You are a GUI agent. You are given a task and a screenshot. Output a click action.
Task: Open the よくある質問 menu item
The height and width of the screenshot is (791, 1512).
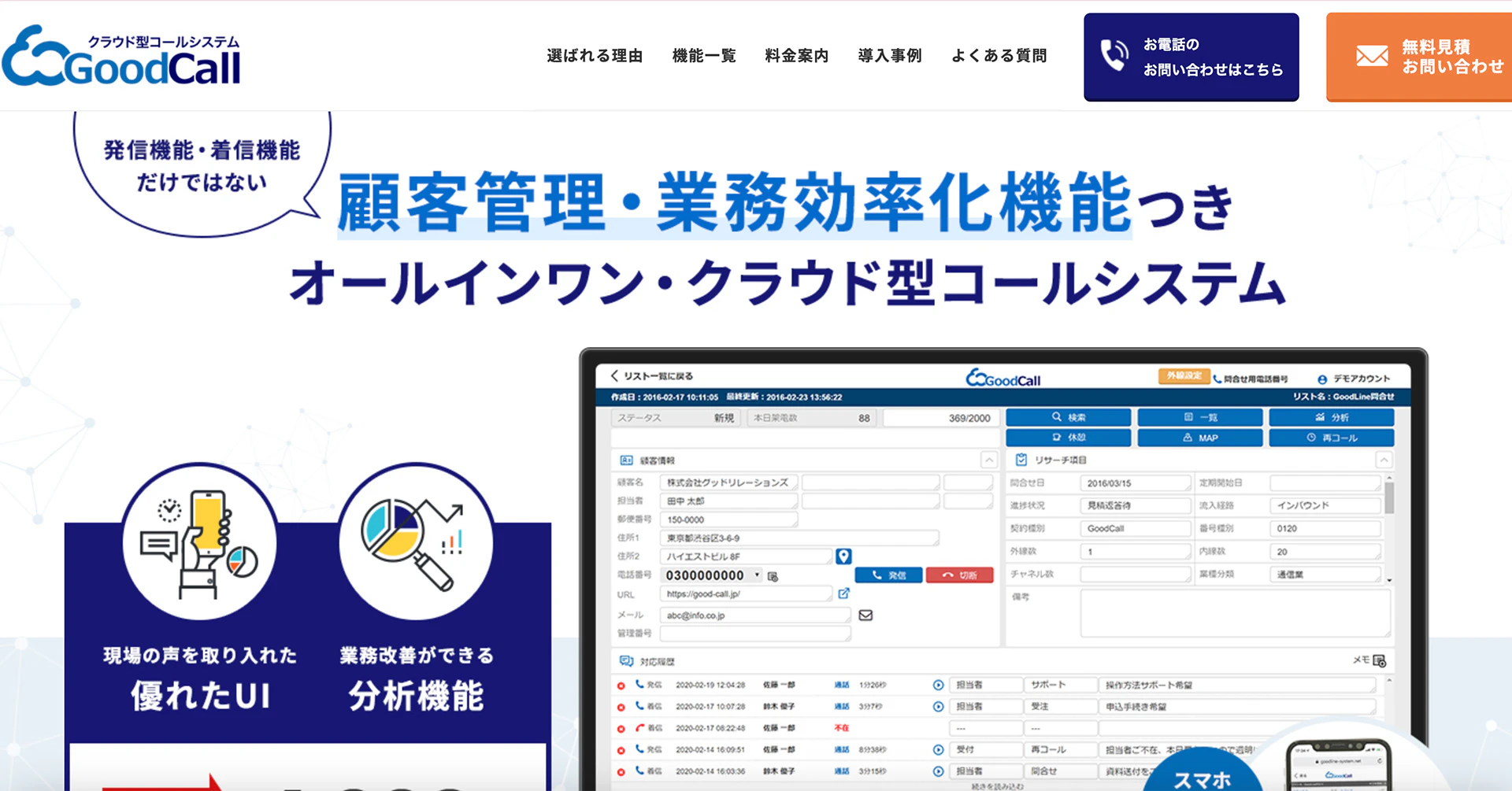(x=999, y=56)
